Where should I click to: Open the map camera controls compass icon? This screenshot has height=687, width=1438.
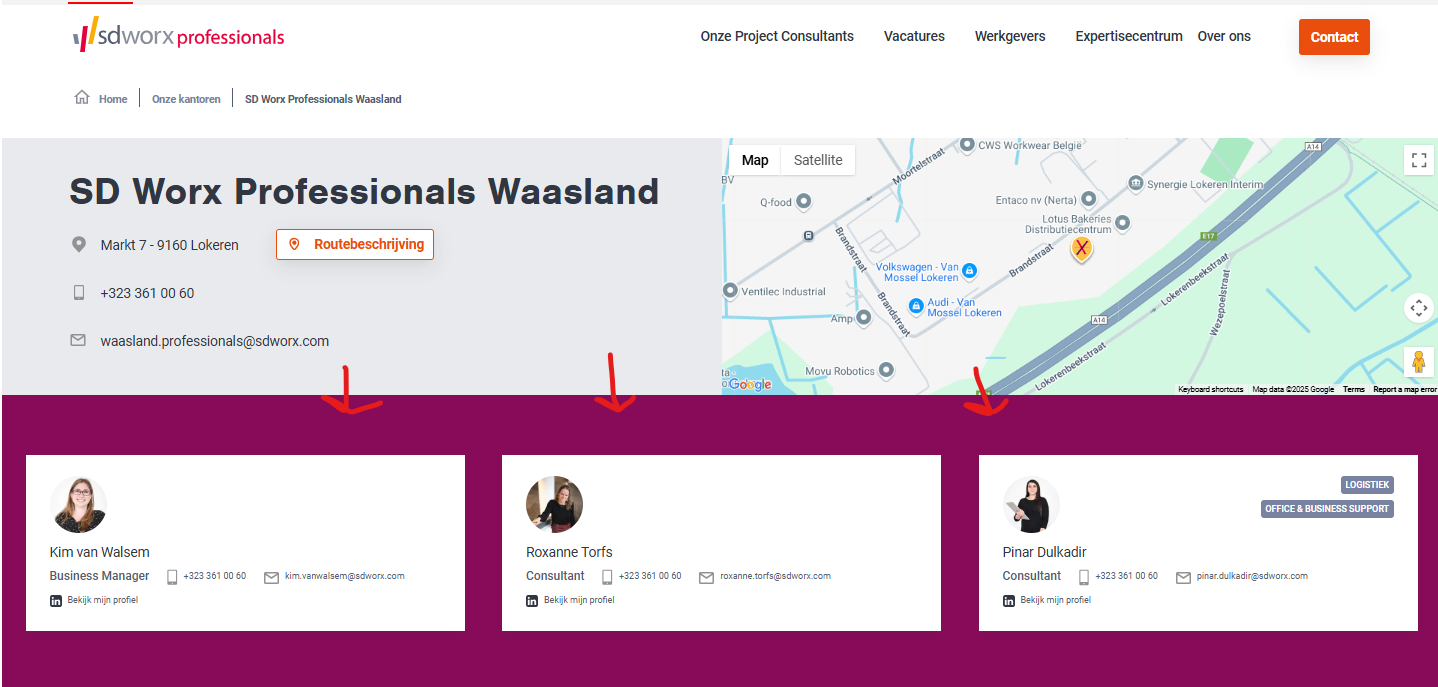coord(1418,308)
